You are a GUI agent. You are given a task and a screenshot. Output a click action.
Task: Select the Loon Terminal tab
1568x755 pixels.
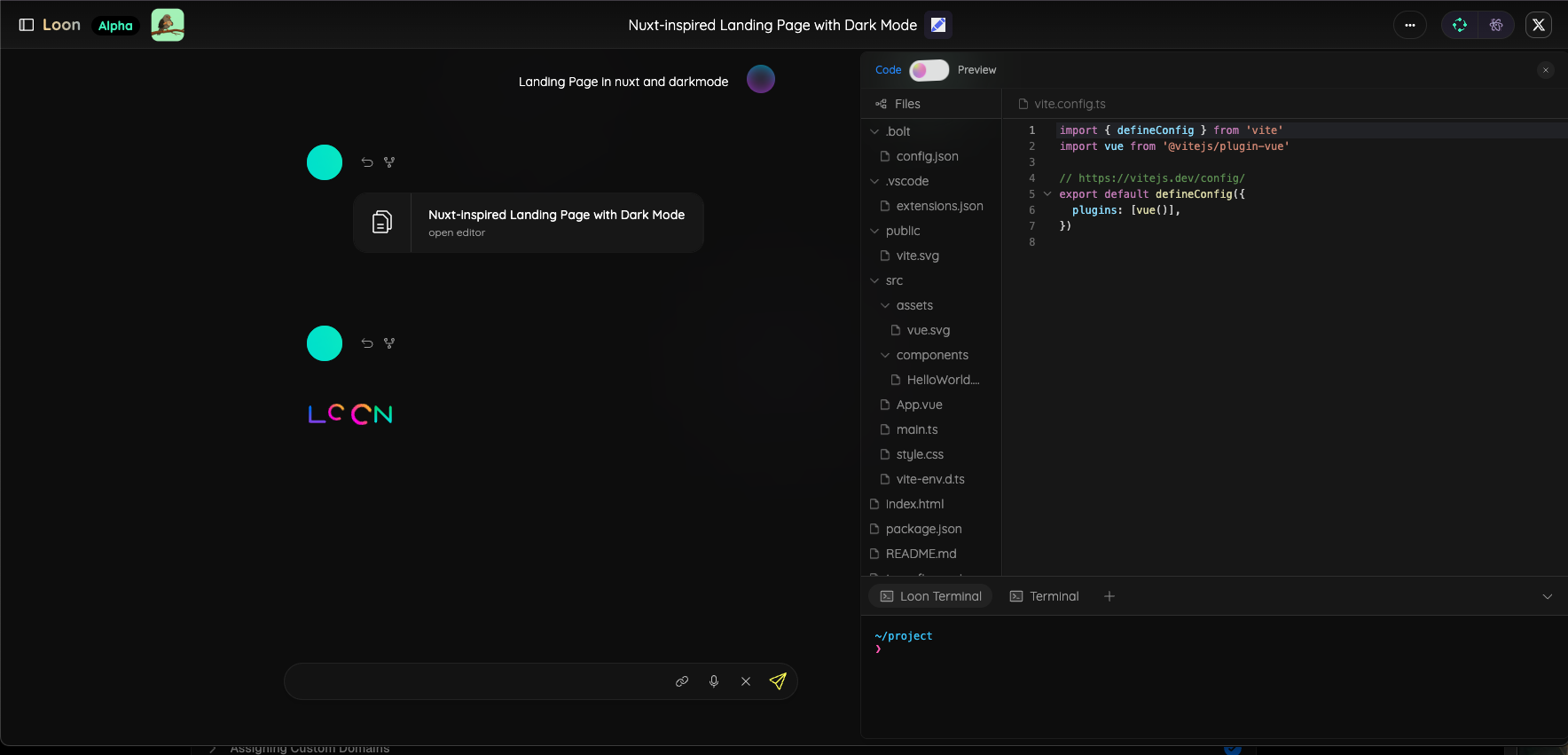[930, 596]
